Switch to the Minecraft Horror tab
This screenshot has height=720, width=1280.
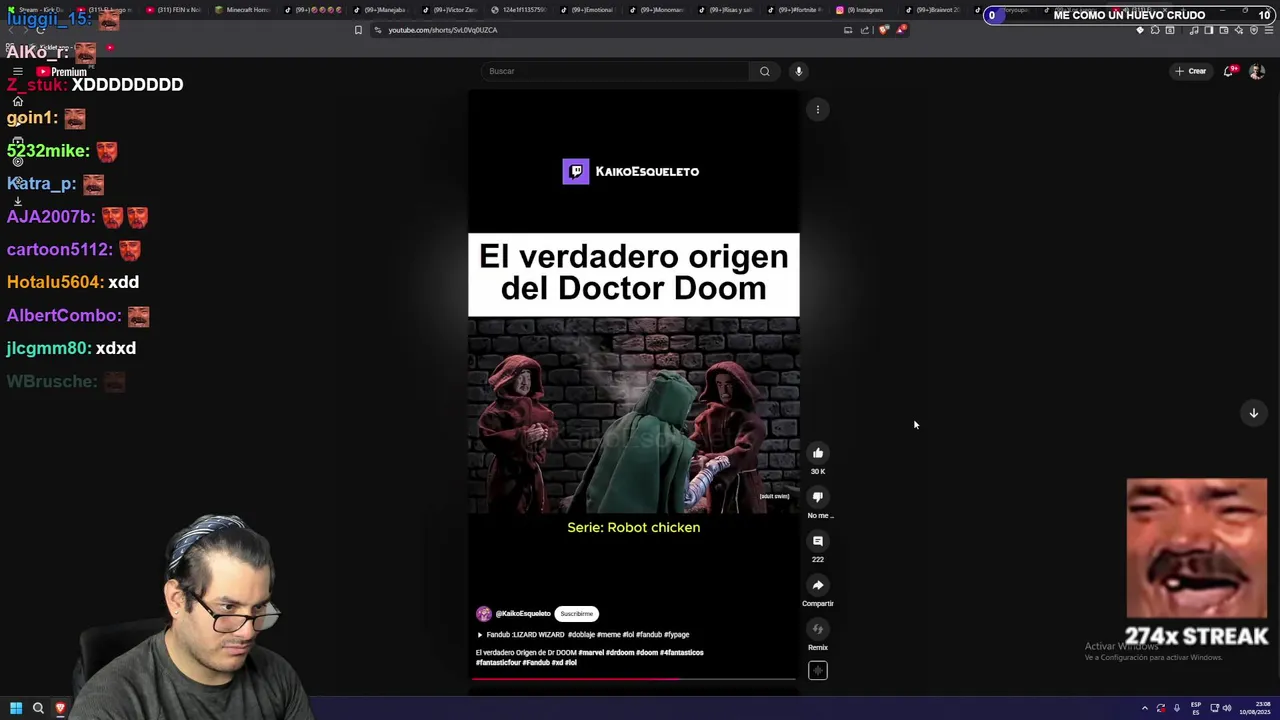(x=243, y=10)
